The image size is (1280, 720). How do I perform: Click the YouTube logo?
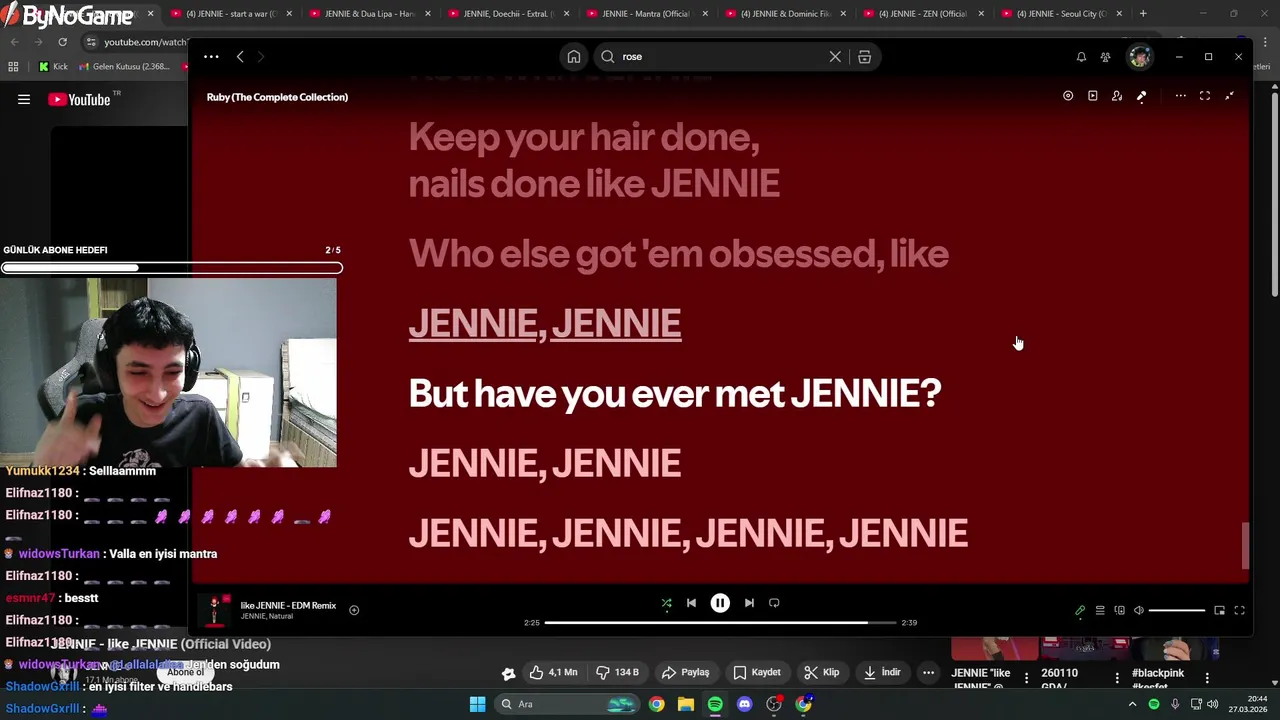(x=80, y=99)
